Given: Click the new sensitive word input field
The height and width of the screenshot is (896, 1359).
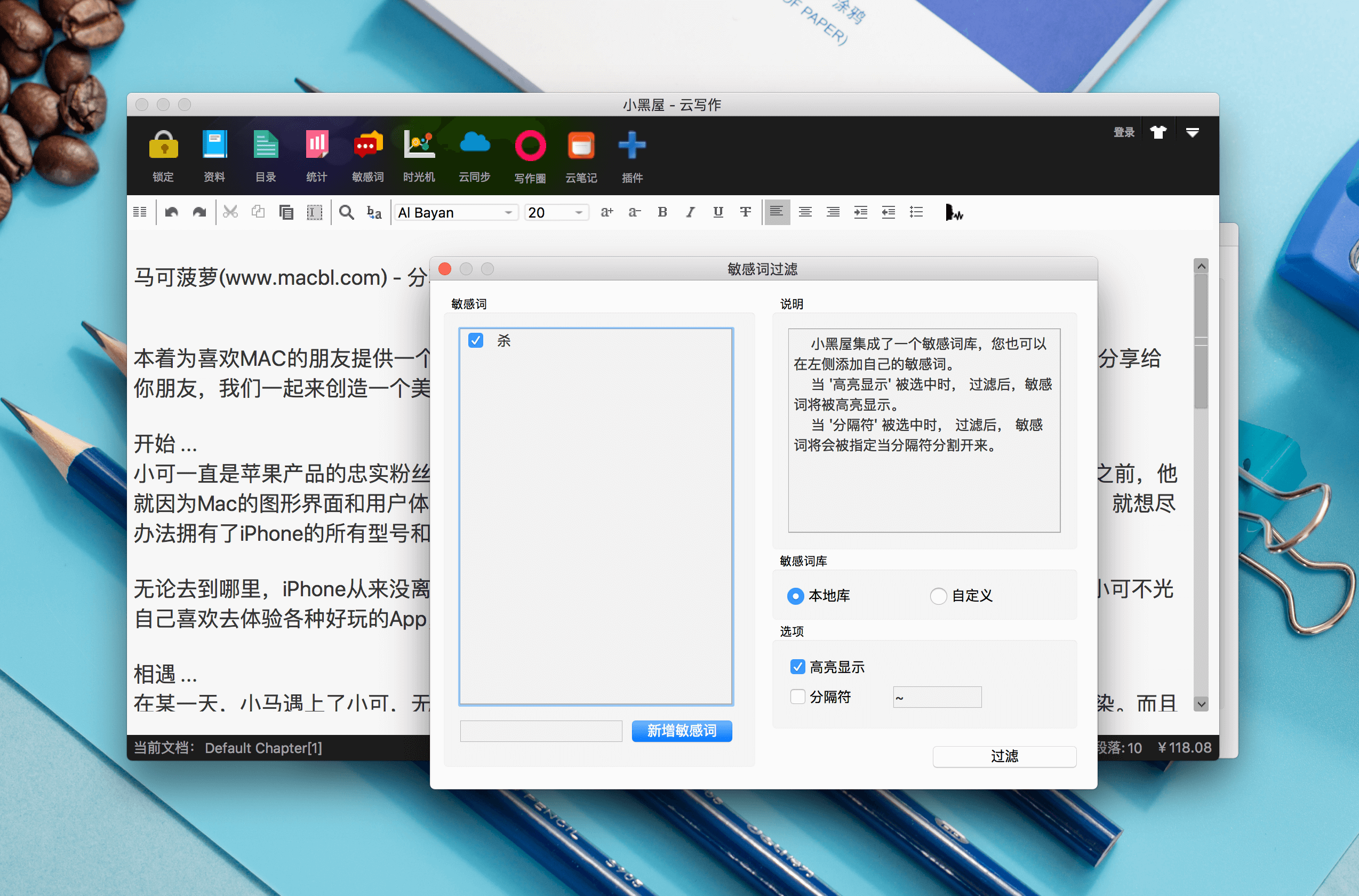Looking at the screenshot, I should click(x=541, y=731).
